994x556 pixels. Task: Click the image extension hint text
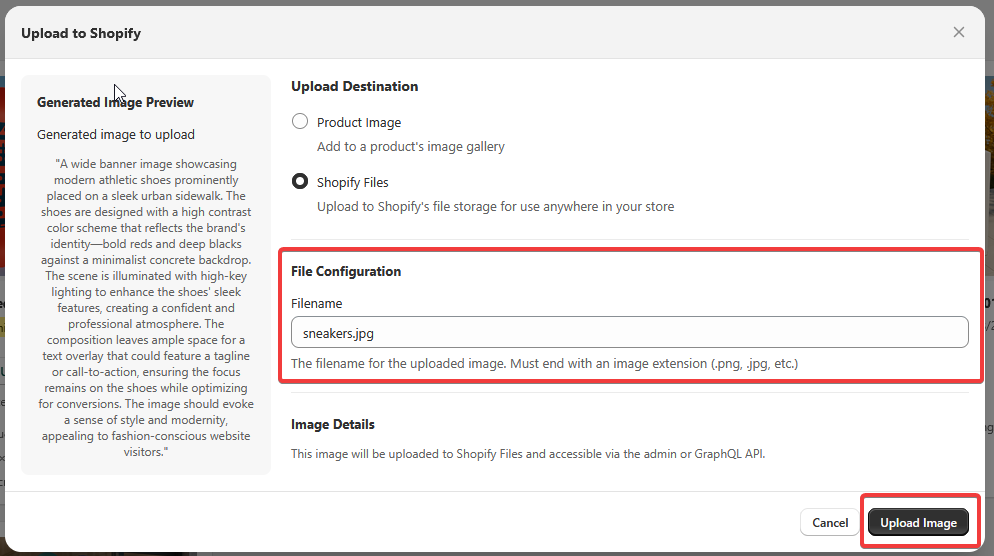(544, 363)
